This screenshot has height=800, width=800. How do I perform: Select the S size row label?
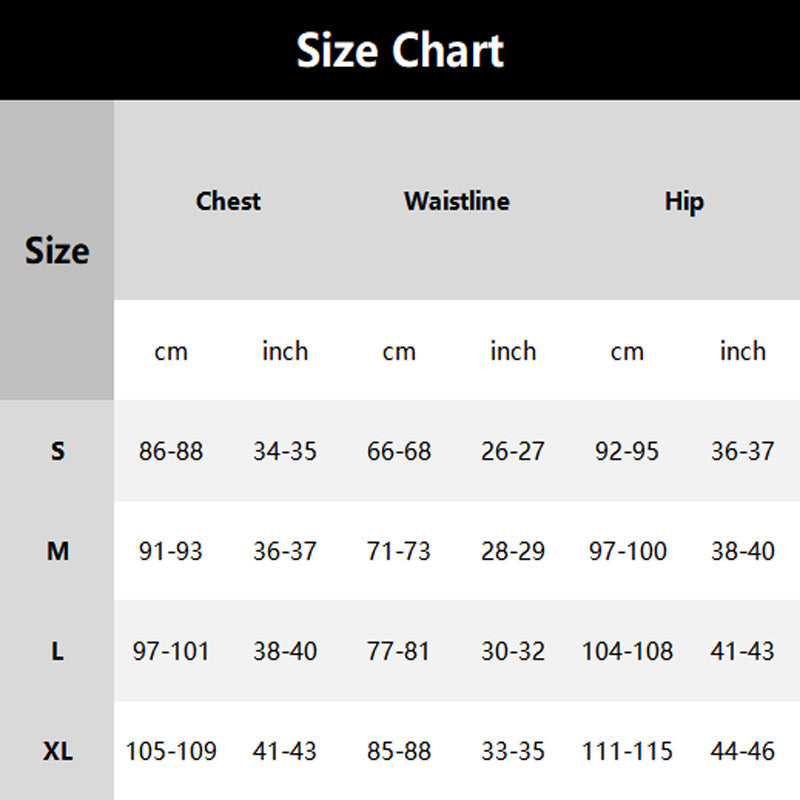point(57,451)
